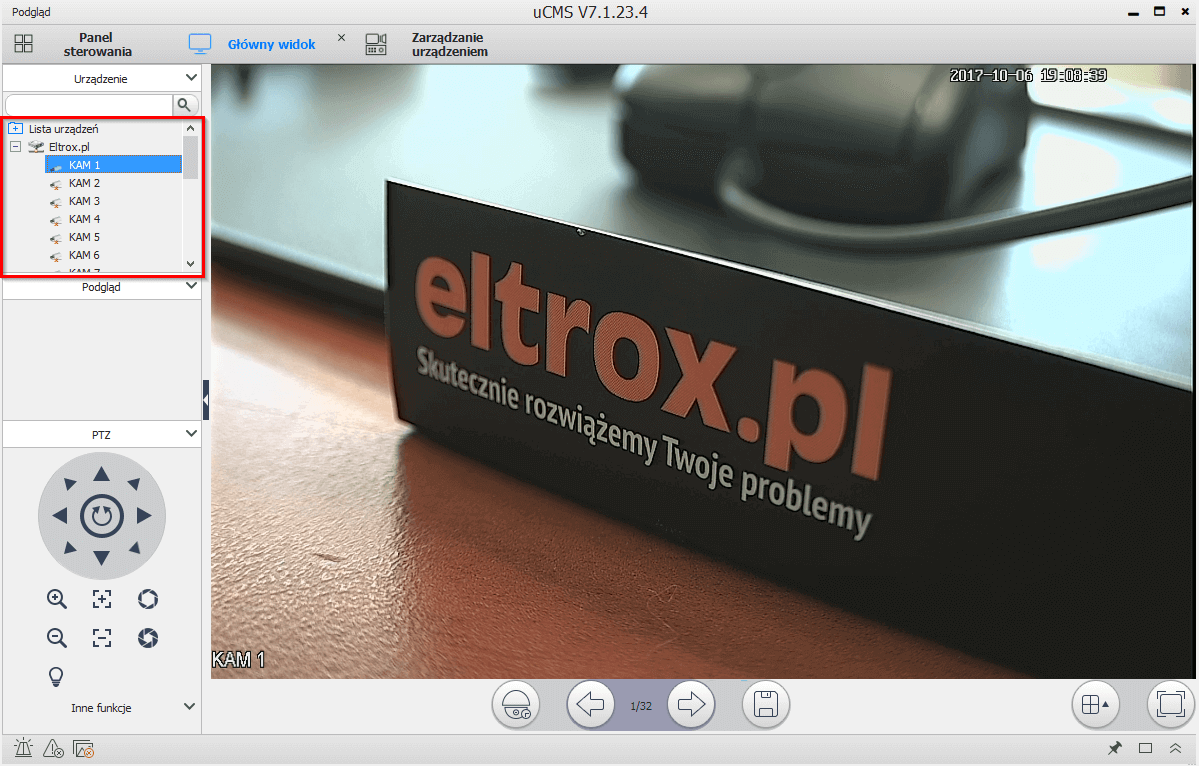1199x766 pixels.
Task: Click the dome camera button below video
Action: pos(516,705)
